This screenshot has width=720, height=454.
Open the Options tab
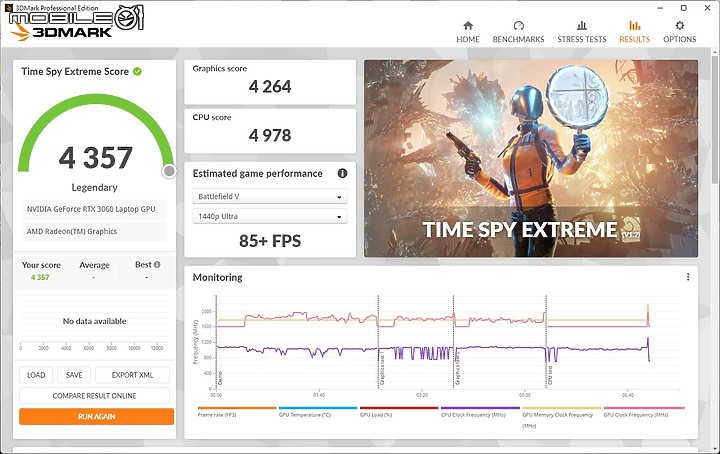(680, 32)
